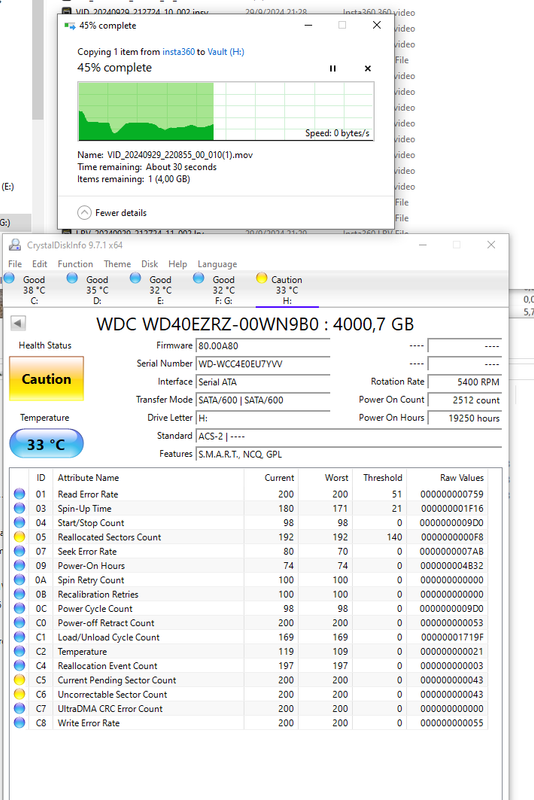Click the yellow icon for Current Pending Sector Count
The height and width of the screenshot is (800, 534).
pyautogui.click(x=19, y=680)
